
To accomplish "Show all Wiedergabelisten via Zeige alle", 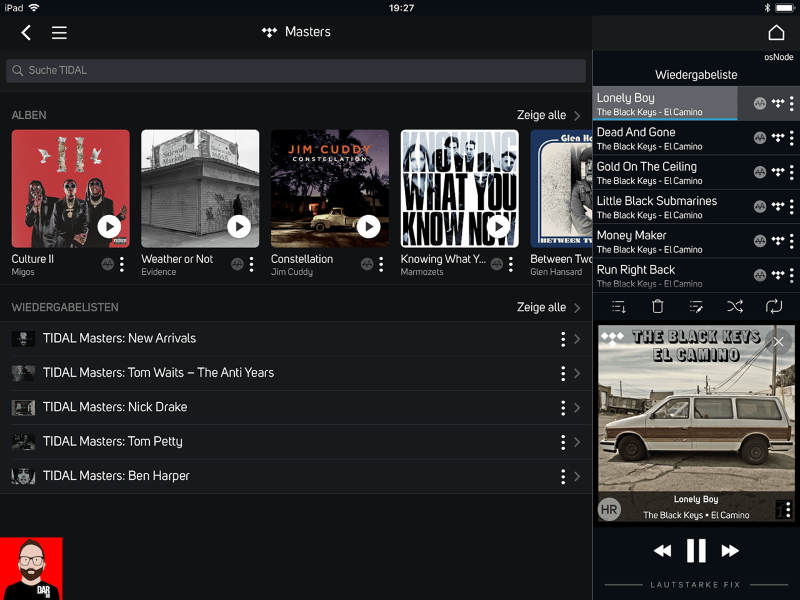I will click(548, 307).
